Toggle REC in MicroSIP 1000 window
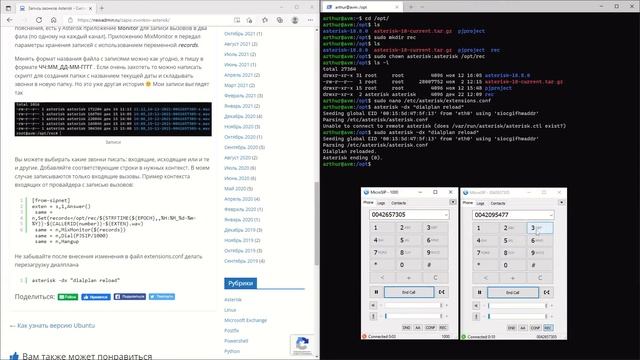Image resolution: width=640 pixels, height=360 pixels. click(x=443, y=327)
